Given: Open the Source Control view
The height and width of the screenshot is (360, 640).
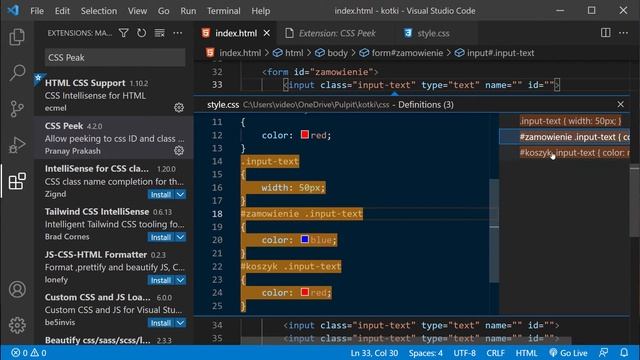Looking at the screenshot, I should pyautogui.click(x=17, y=109).
